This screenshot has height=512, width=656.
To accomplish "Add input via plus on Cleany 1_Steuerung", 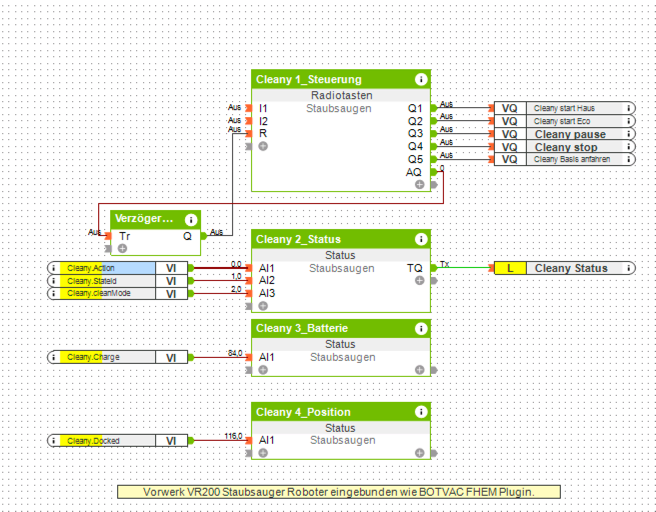I will [263, 146].
